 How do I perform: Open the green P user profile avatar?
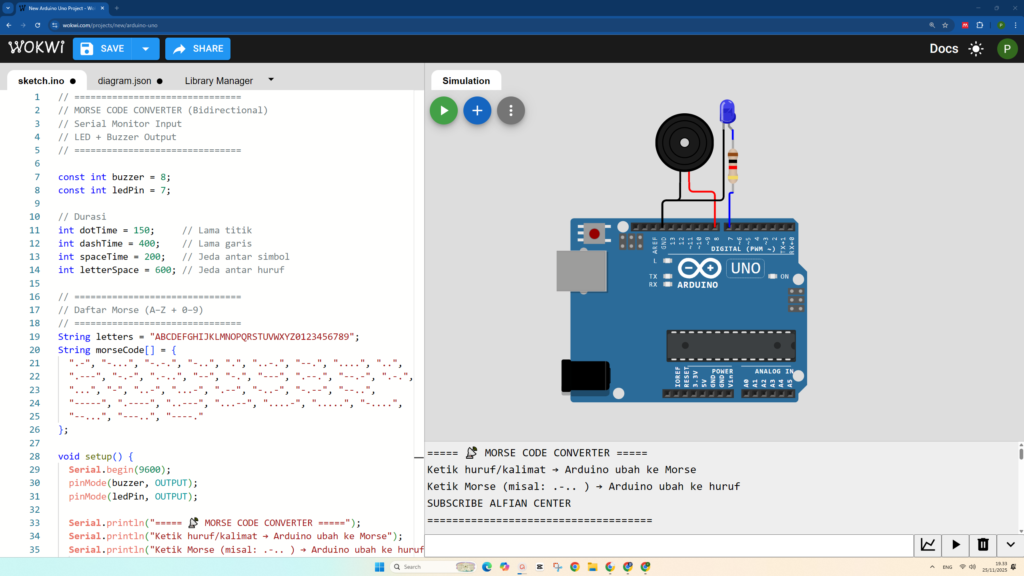[x=1007, y=49]
